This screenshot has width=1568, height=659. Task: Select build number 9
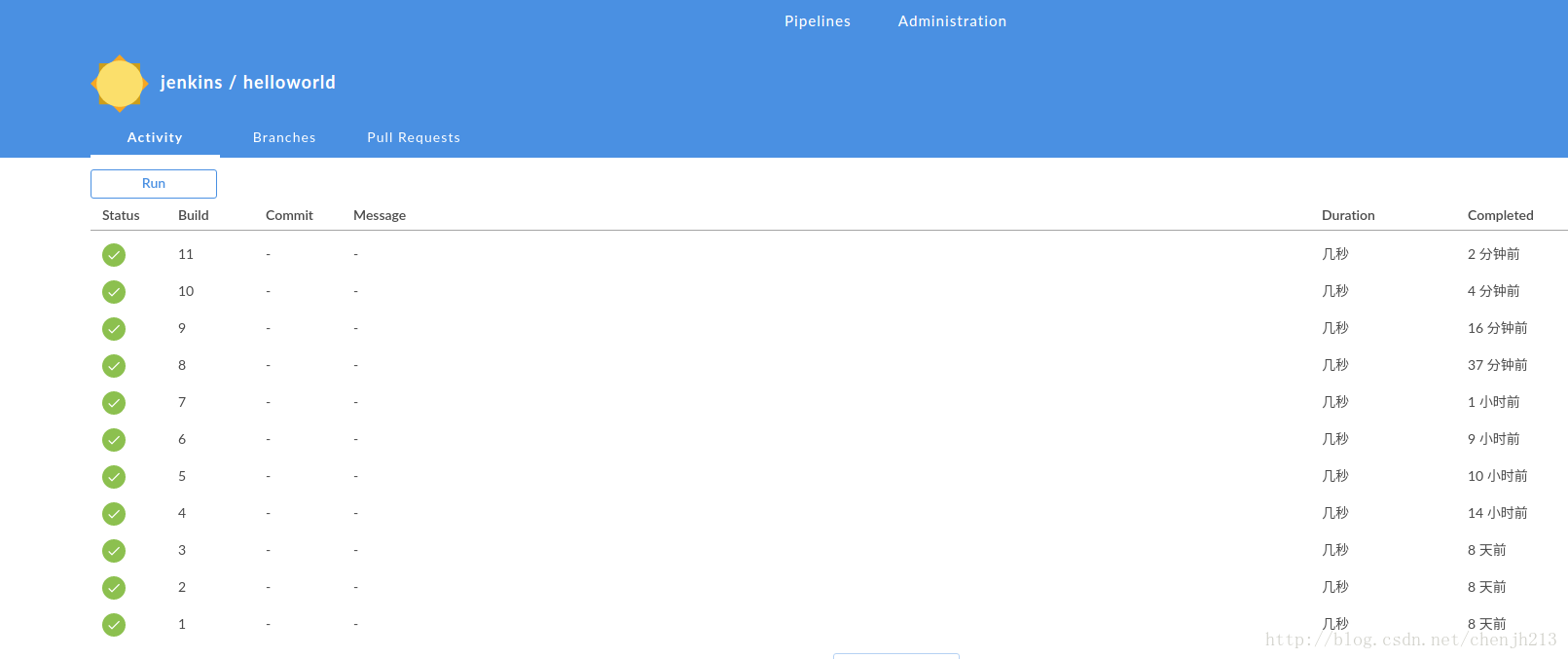[x=182, y=328]
